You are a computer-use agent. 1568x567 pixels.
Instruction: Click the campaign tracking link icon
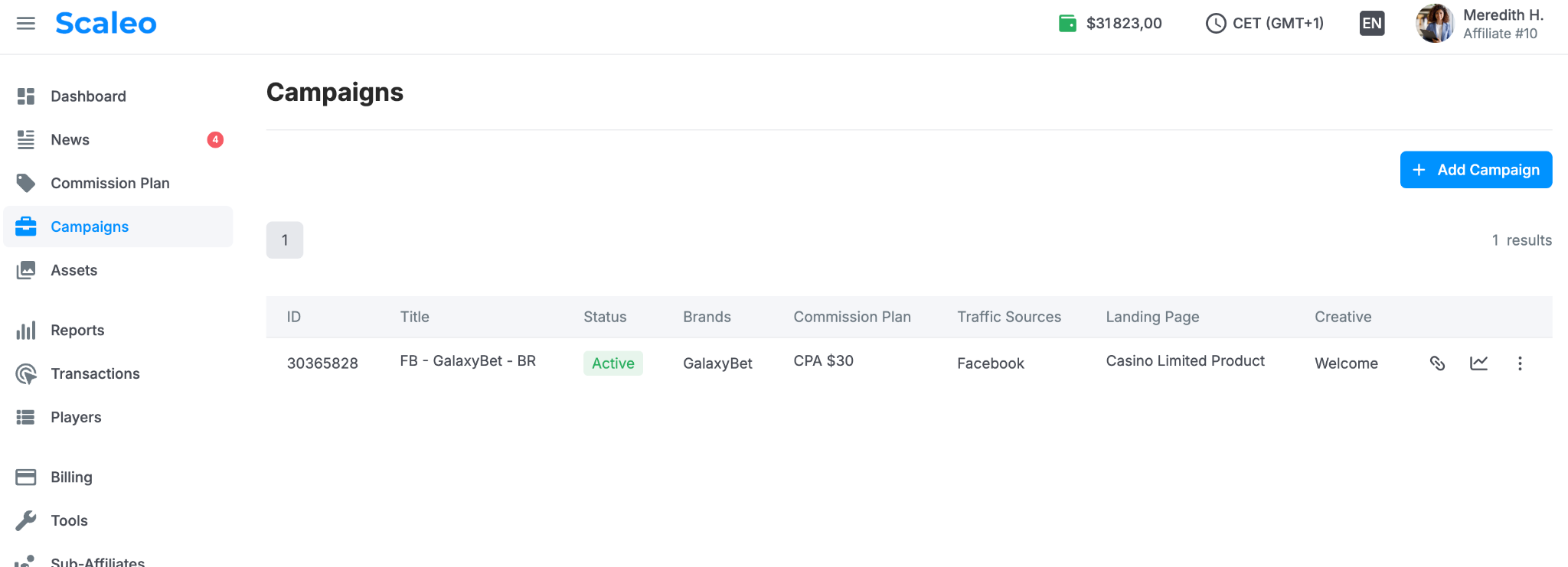(1437, 363)
